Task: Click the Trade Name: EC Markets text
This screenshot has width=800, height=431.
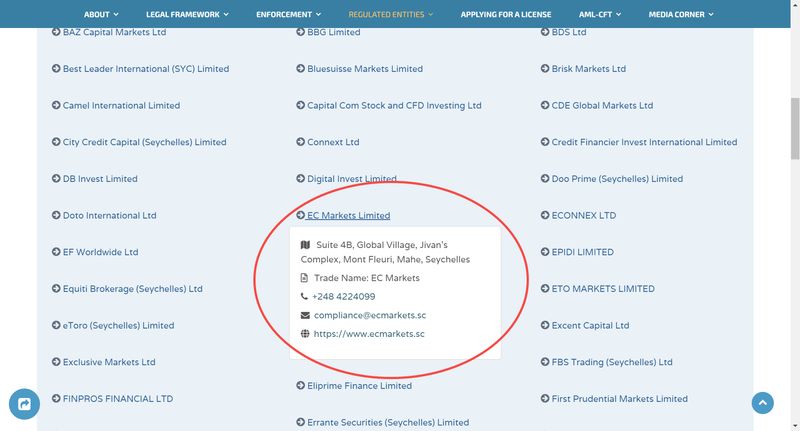Action: pyautogui.click(x=367, y=278)
